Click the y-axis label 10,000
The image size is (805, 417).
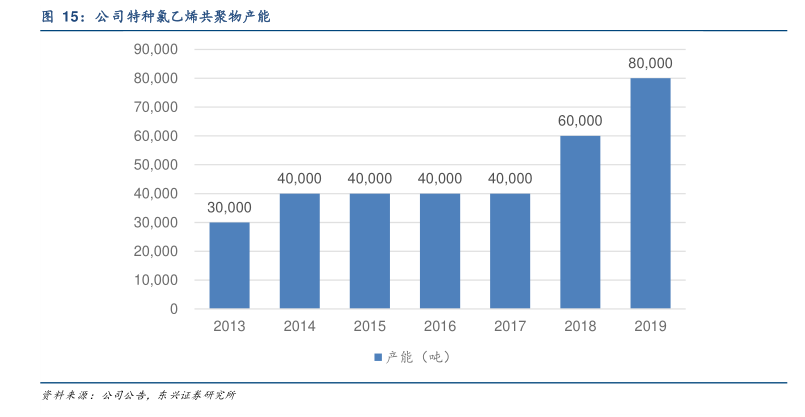click(x=156, y=280)
